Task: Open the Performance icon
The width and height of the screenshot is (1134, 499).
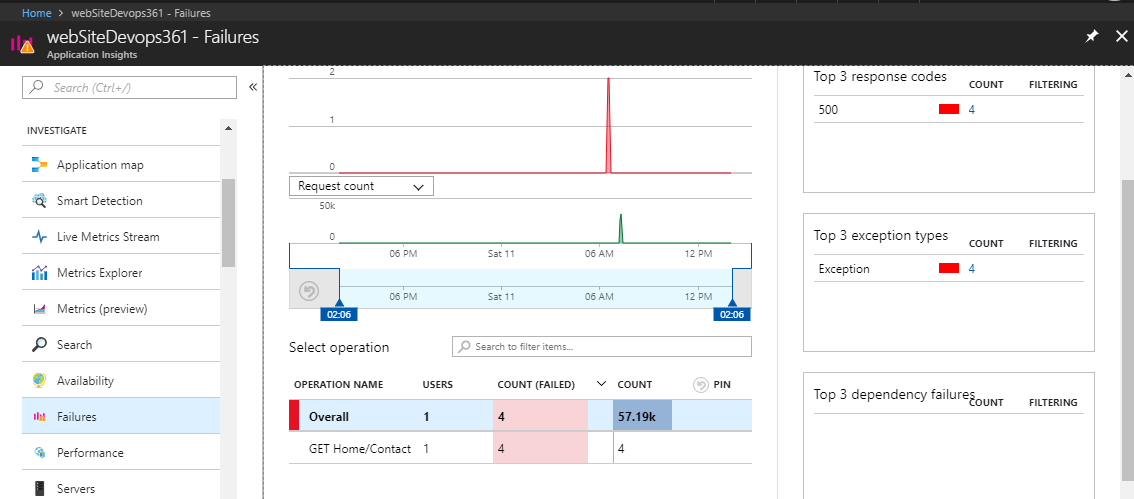Action: (x=39, y=453)
